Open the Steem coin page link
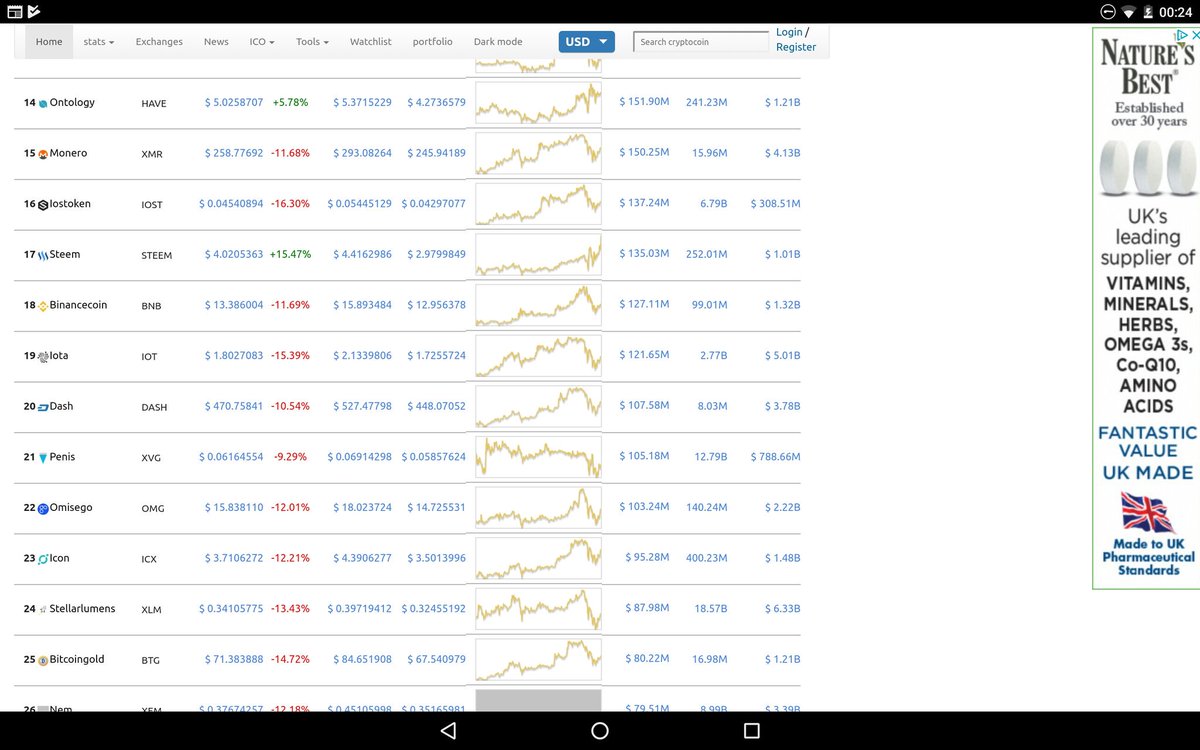The height and width of the screenshot is (750, 1200). tap(64, 254)
